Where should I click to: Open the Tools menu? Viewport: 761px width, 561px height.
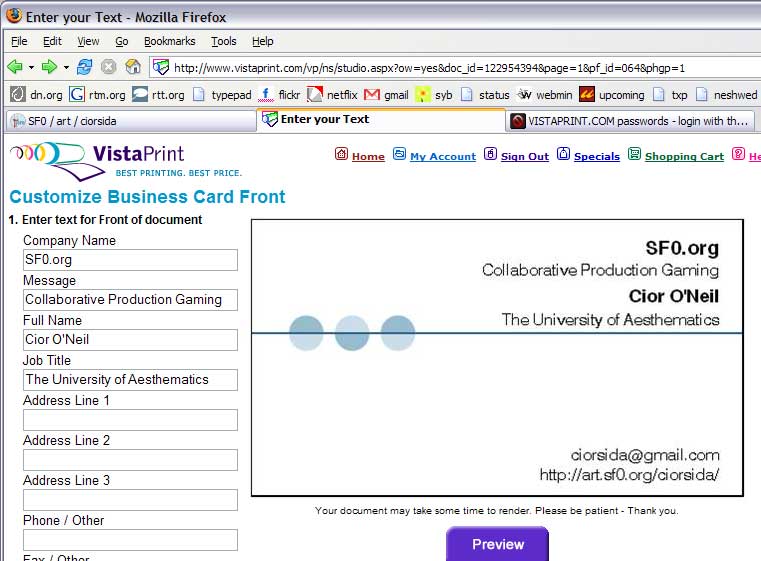coord(223,41)
